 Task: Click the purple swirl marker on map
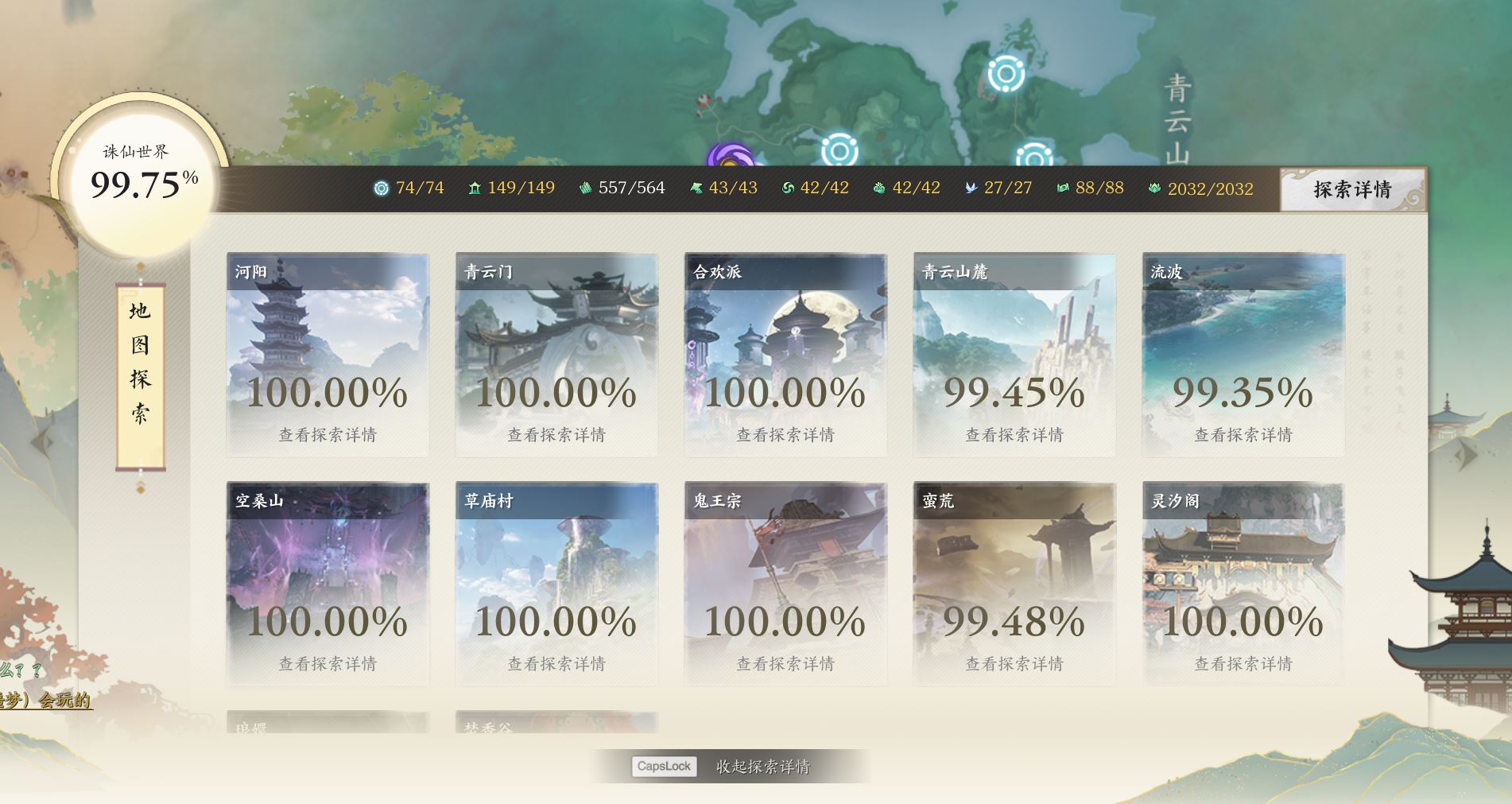coord(730,156)
